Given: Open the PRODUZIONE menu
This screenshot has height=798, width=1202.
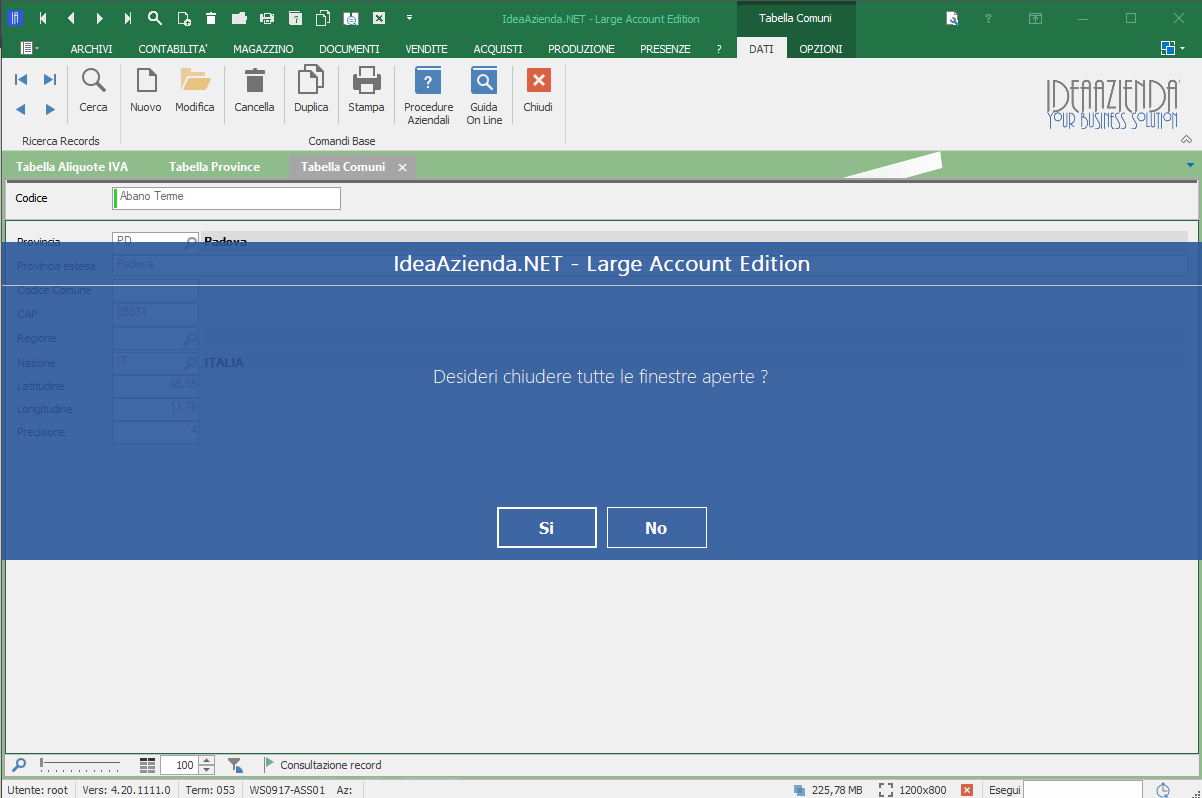Looking at the screenshot, I should pyautogui.click(x=581, y=49).
